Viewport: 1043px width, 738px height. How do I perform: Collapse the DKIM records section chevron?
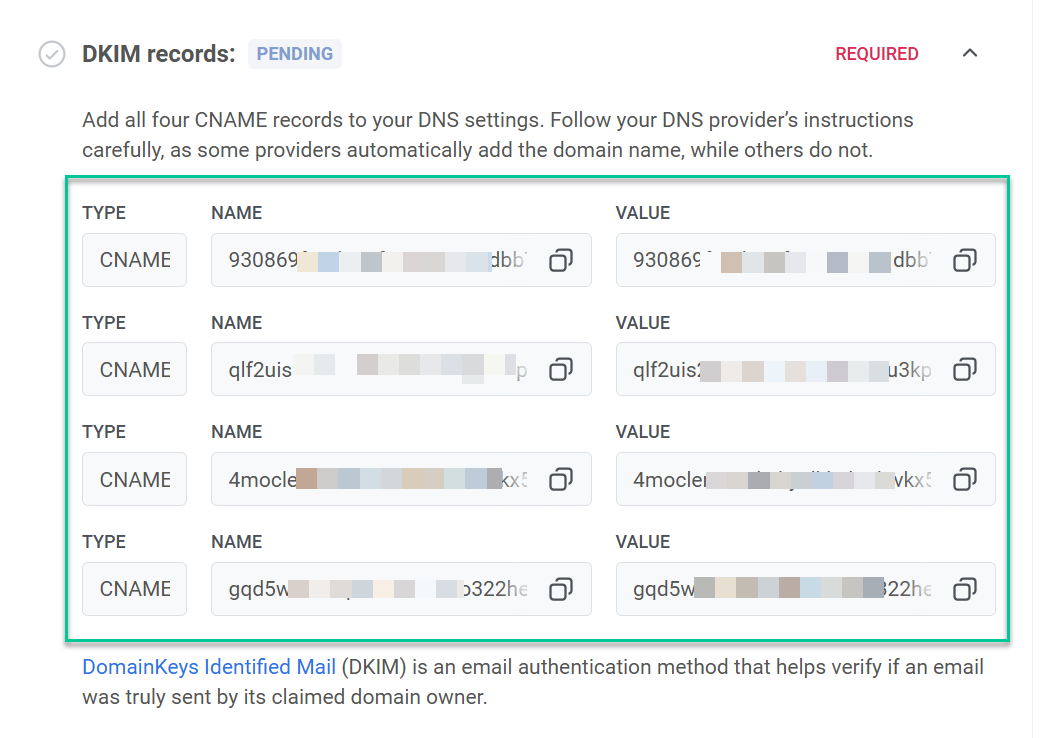969,54
